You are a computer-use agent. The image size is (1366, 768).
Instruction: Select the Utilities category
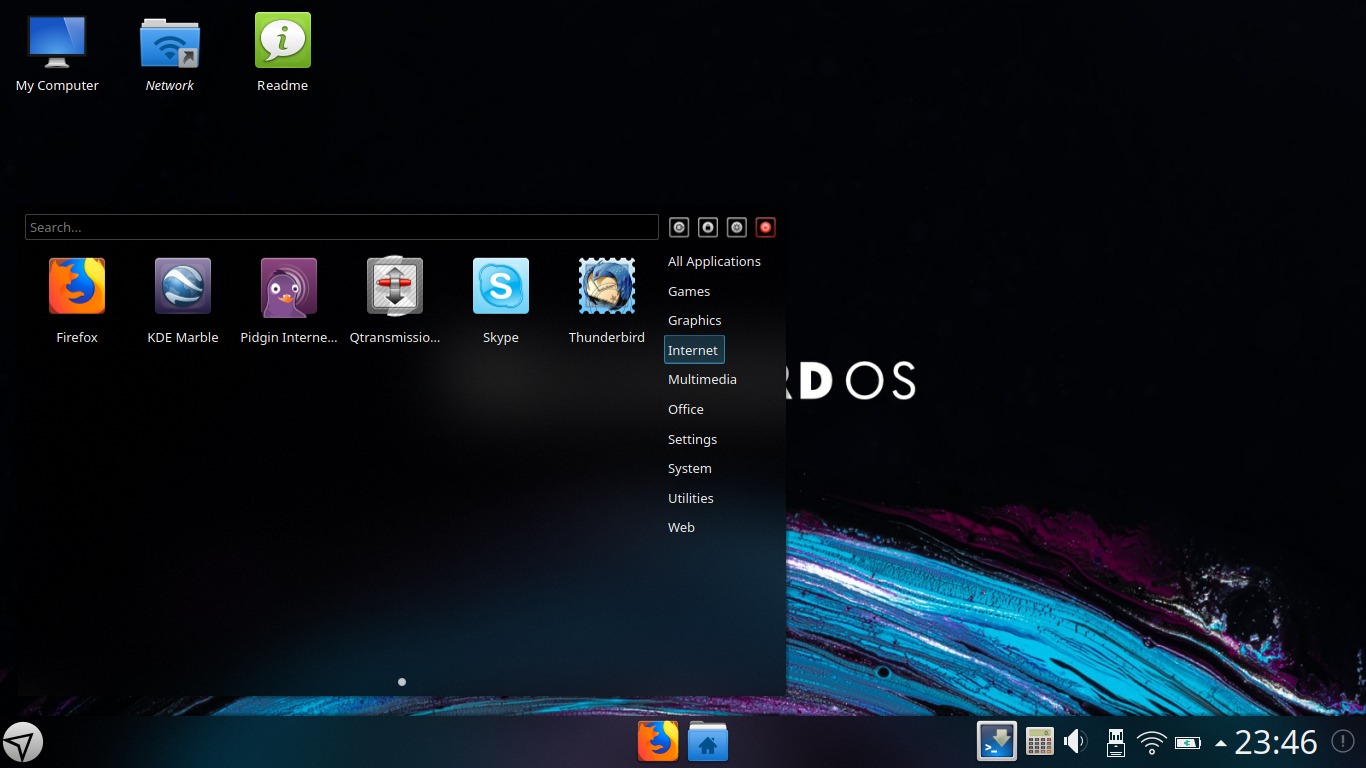(x=691, y=499)
